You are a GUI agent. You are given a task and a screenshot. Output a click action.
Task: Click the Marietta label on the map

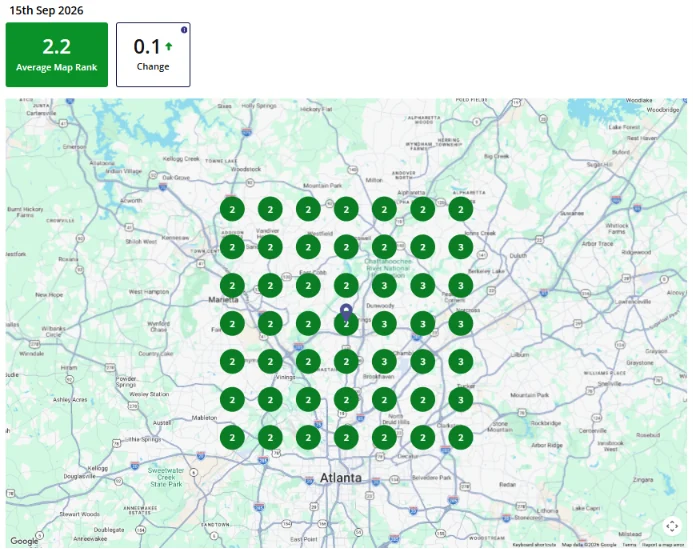[x=223, y=300]
